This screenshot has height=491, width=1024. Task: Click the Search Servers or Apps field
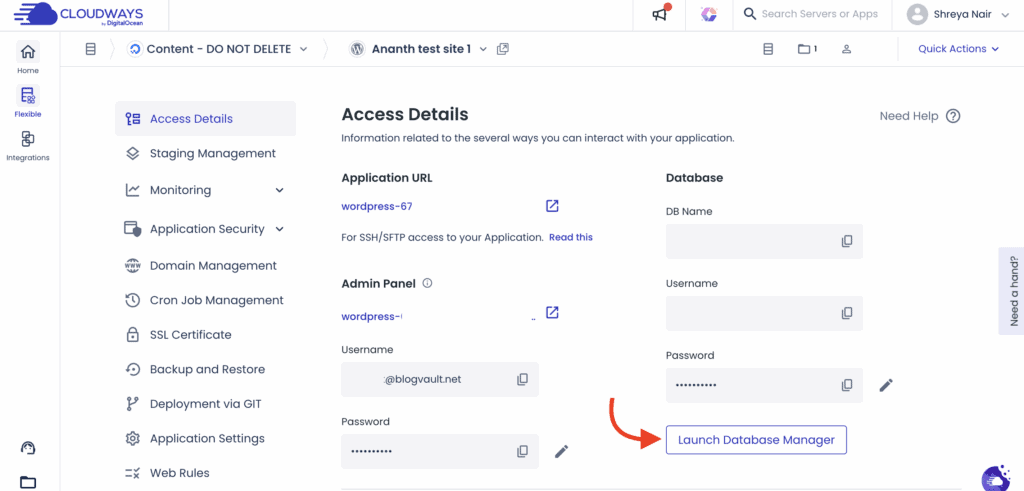(x=819, y=14)
